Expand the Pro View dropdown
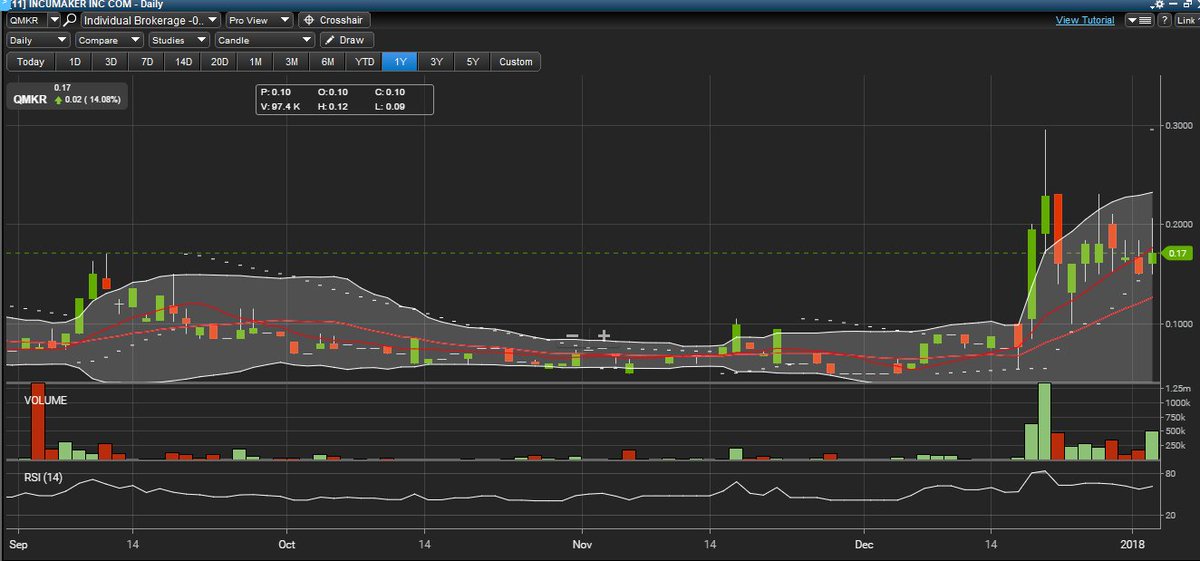Screen dimensions: 1200x561 point(259,20)
